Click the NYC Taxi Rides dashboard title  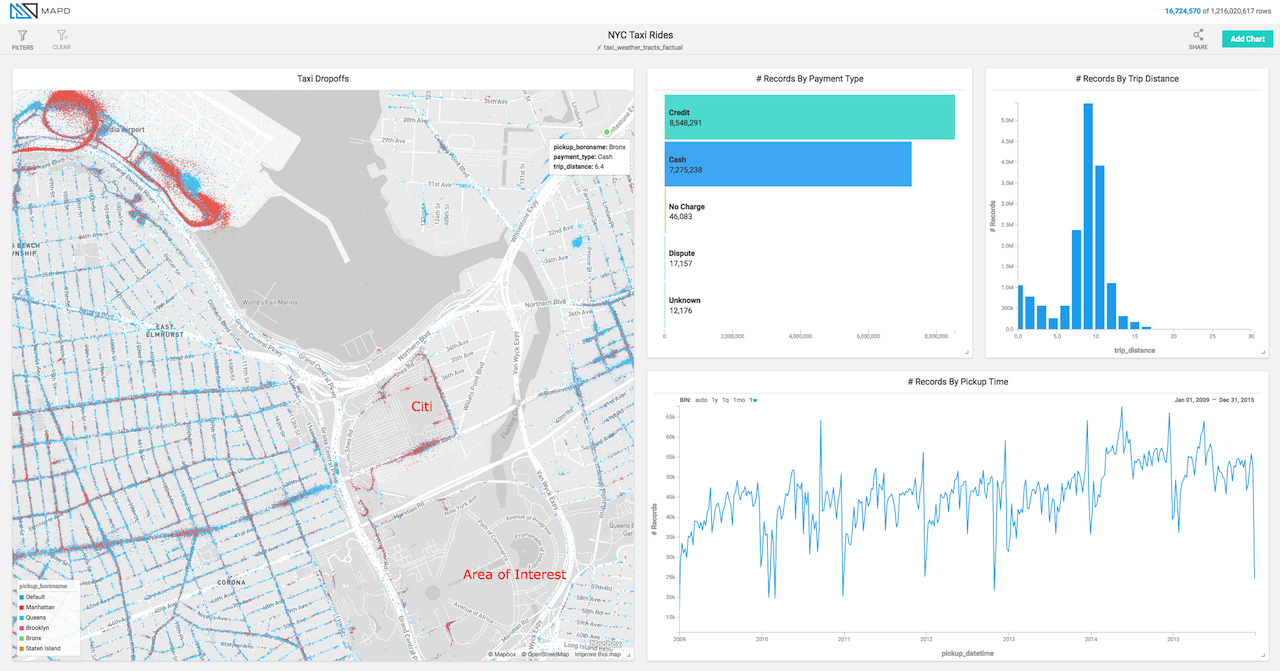point(640,35)
